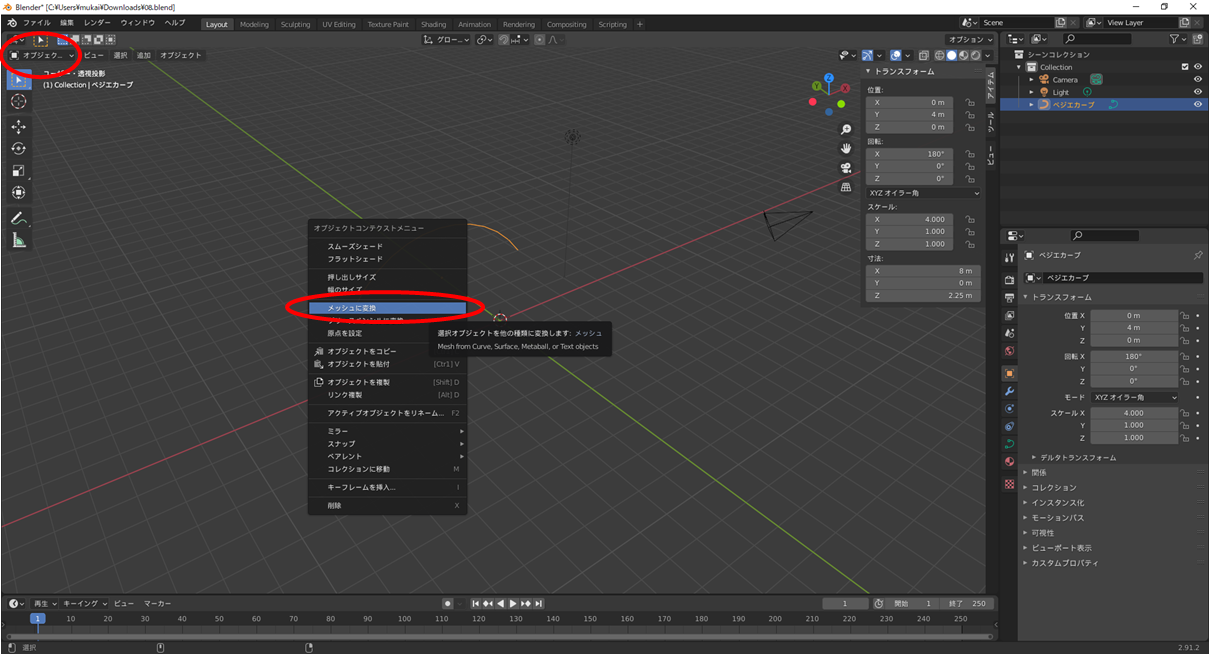Viewport: 1210px width, 654px height.
Task: Switch perspective/orthographic with grid icon
Action: [846, 186]
